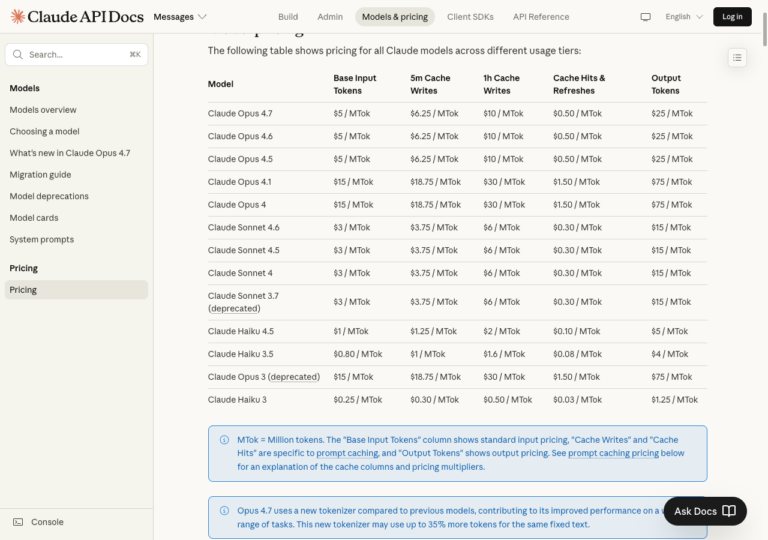Viewport: 768px width, 540px height.
Task: Focus the Search input field
Action: click(76, 54)
